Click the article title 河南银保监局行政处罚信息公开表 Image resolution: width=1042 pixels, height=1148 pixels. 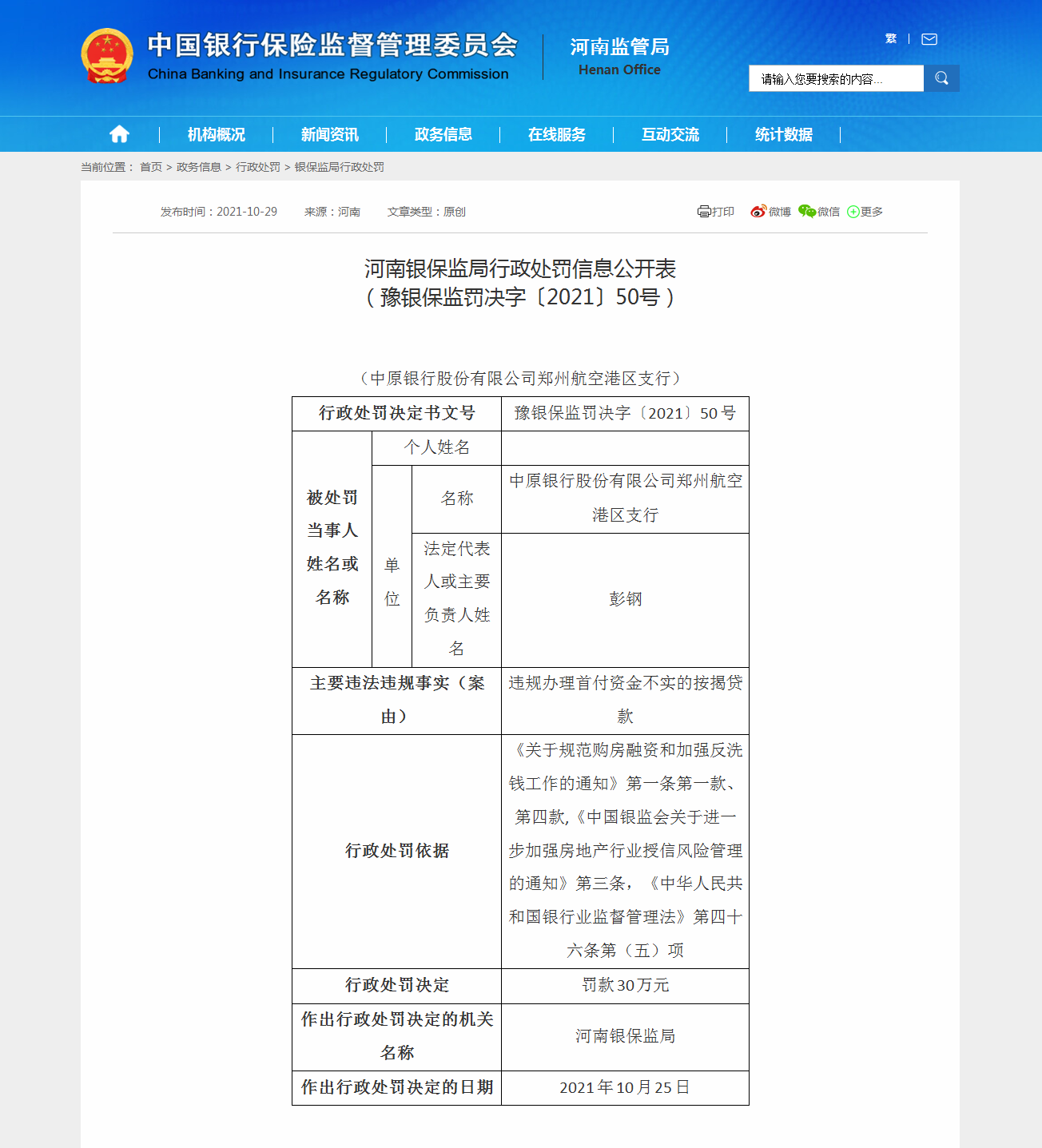point(520,268)
